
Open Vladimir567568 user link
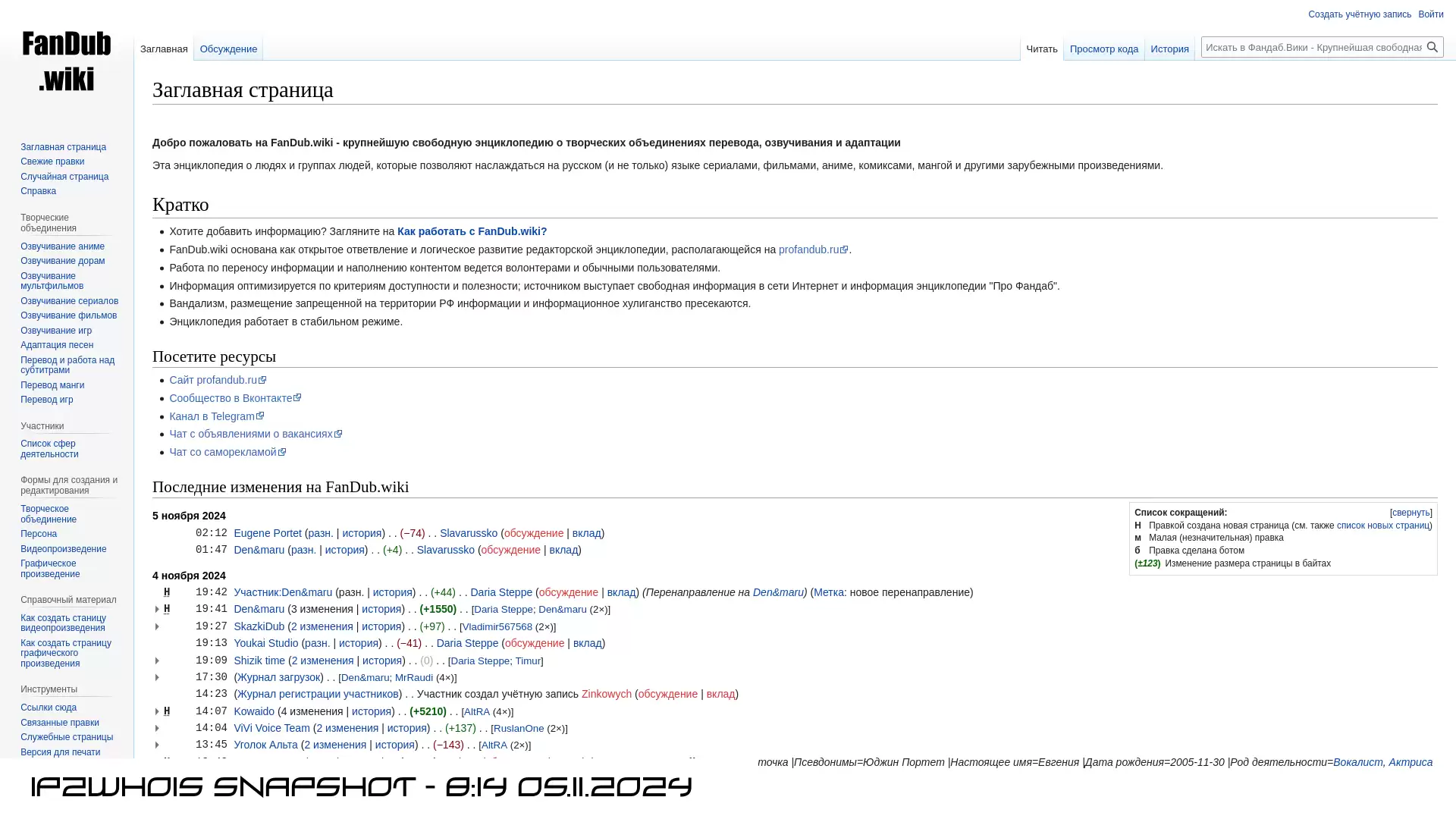[497, 627]
